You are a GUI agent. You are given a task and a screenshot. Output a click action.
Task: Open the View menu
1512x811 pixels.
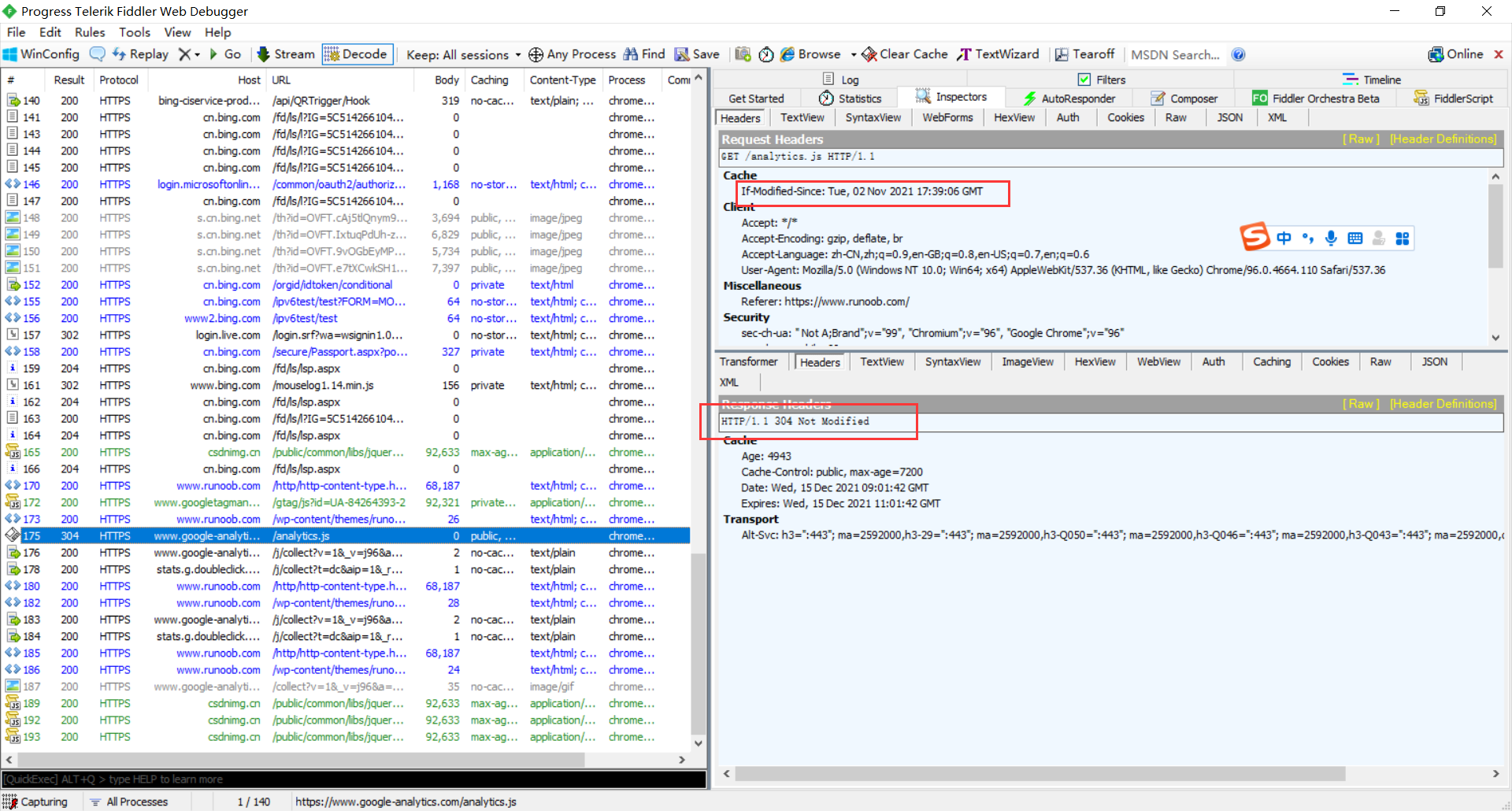tap(177, 32)
